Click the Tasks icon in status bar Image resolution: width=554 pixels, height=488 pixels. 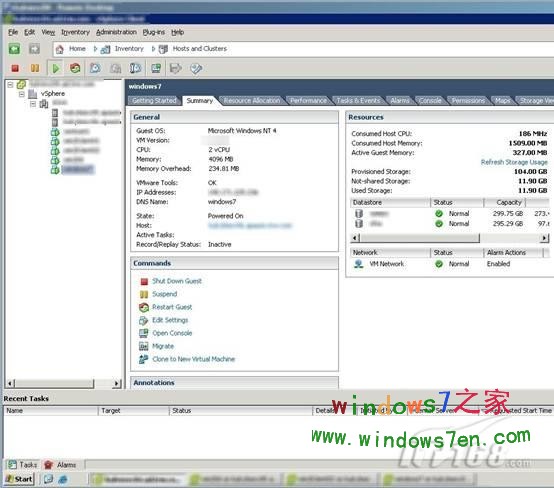(12, 465)
